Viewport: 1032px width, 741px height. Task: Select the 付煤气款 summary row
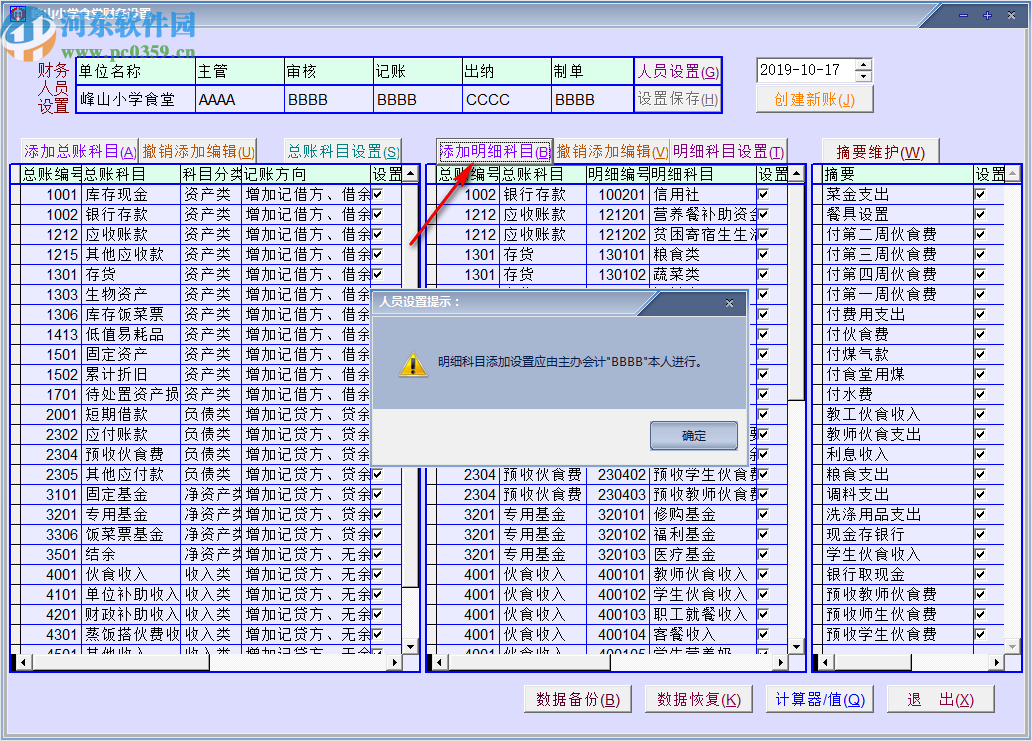click(x=908, y=354)
